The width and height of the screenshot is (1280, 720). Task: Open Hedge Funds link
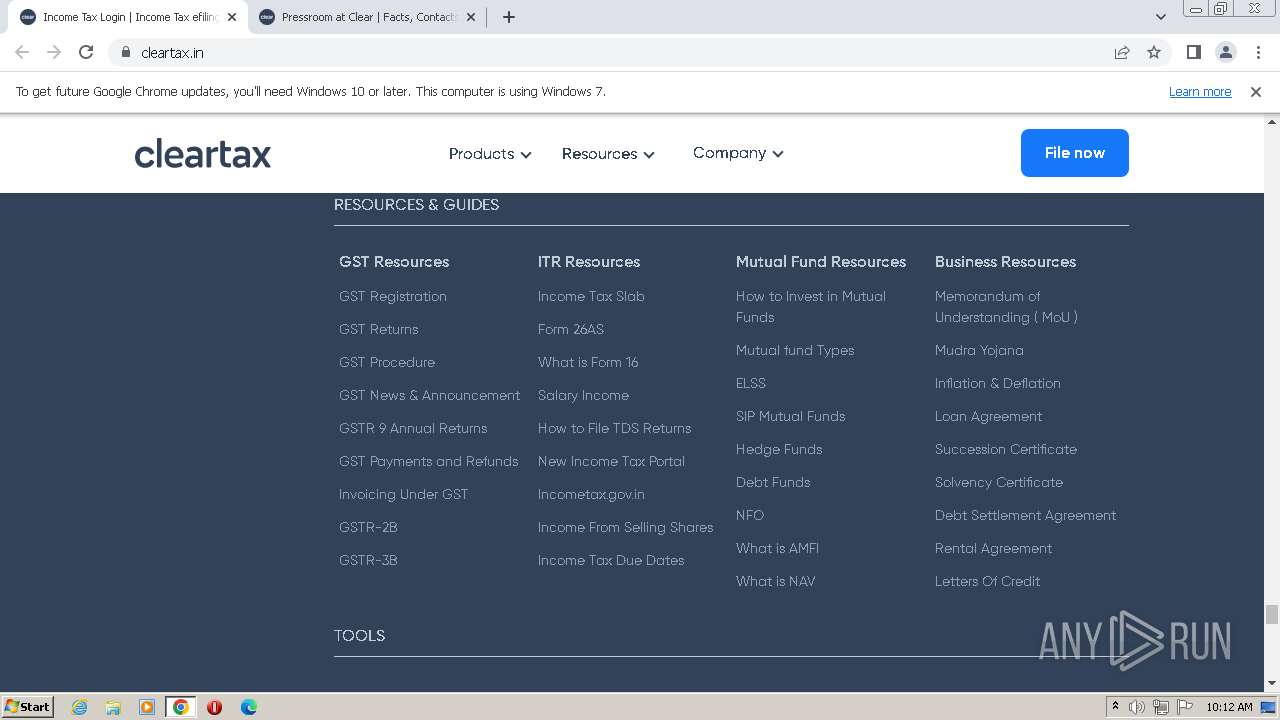(x=779, y=449)
